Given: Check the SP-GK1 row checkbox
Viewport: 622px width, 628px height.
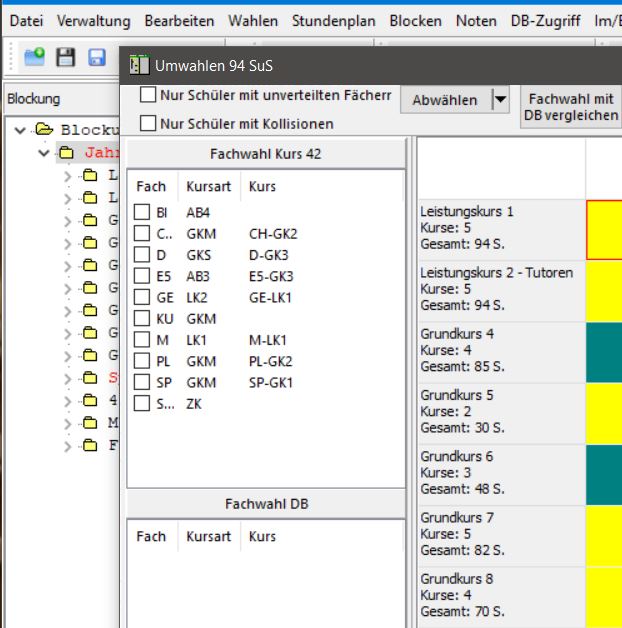Looking at the screenshot, I should [142, 382].
